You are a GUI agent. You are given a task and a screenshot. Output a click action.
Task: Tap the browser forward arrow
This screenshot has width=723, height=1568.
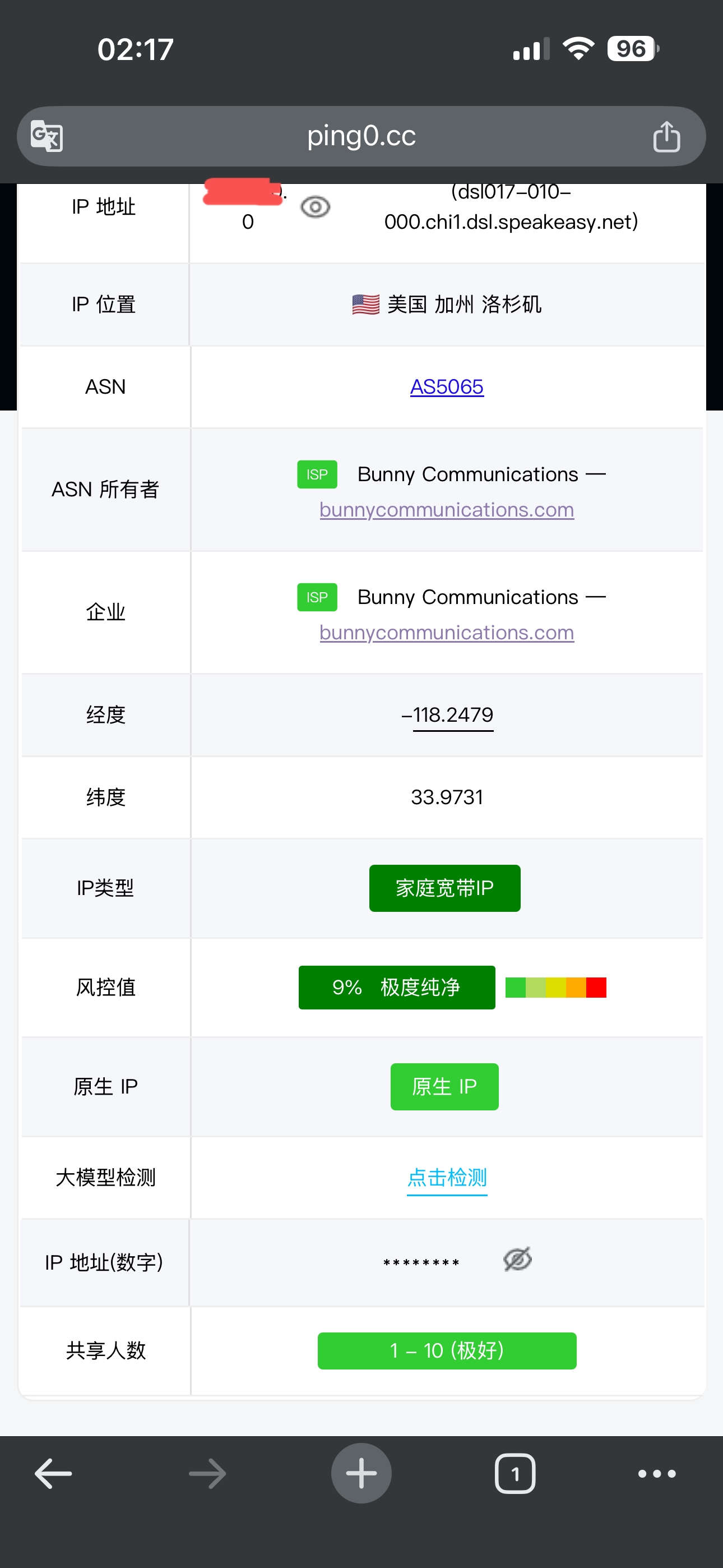tap(207, 1474)
